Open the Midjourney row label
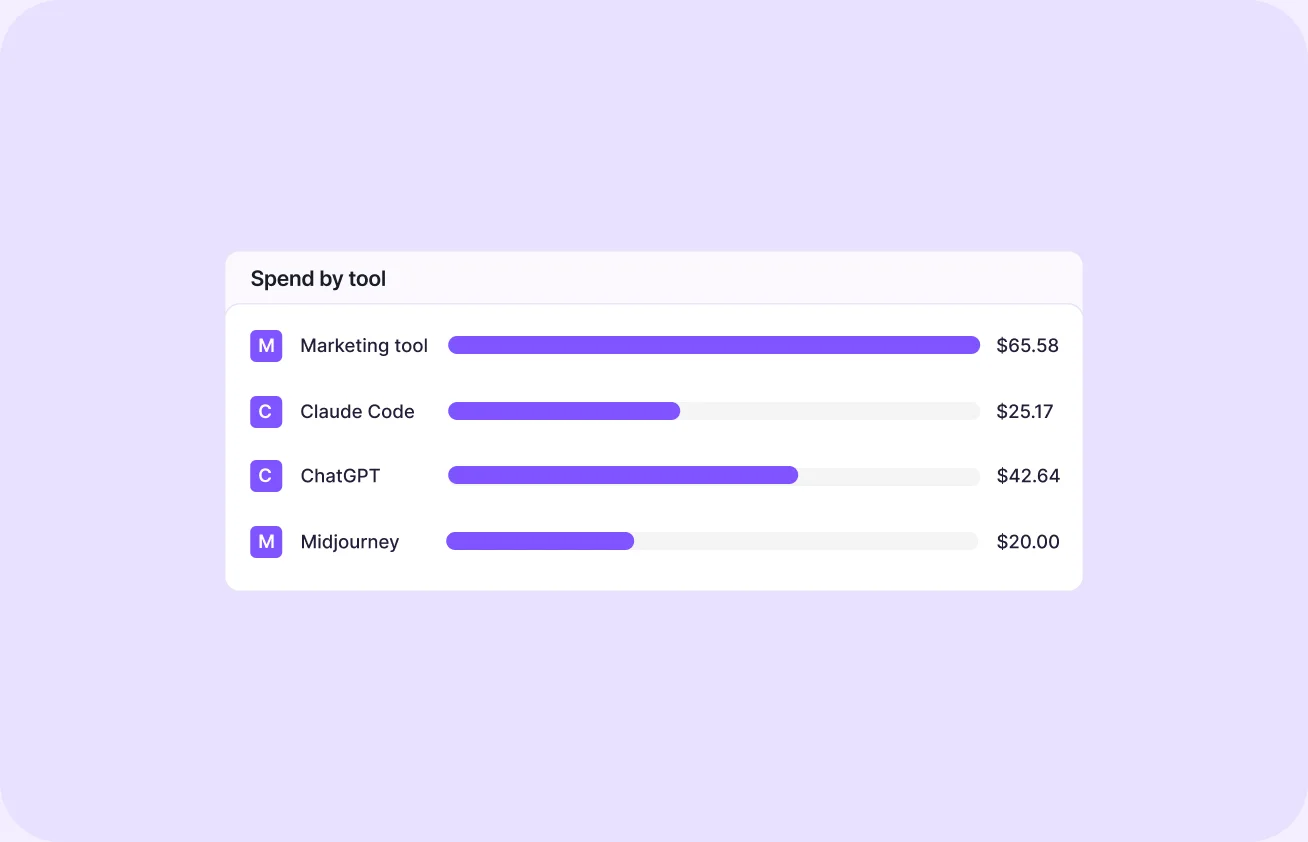This screenshot has width=1308, height=842. tap(349, 542)
